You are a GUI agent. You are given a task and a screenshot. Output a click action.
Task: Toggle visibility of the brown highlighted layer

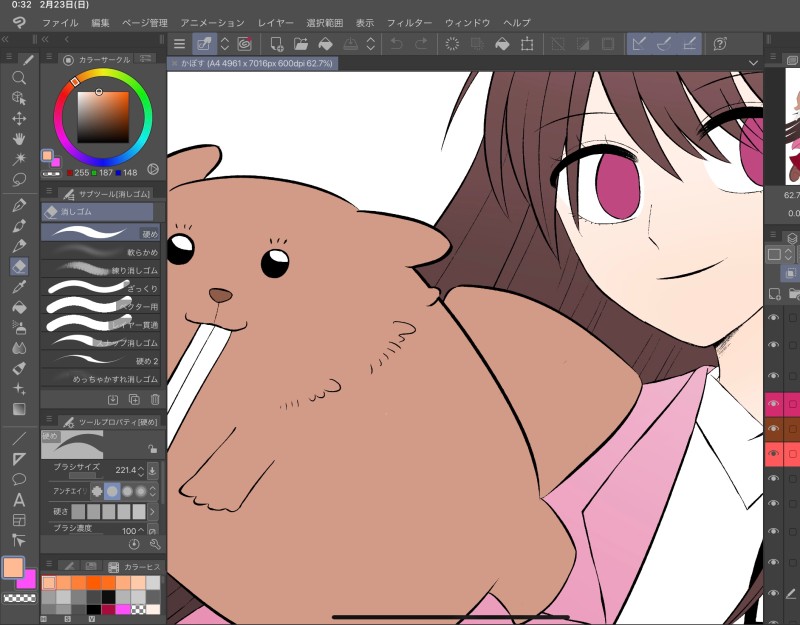click(773, 429)
